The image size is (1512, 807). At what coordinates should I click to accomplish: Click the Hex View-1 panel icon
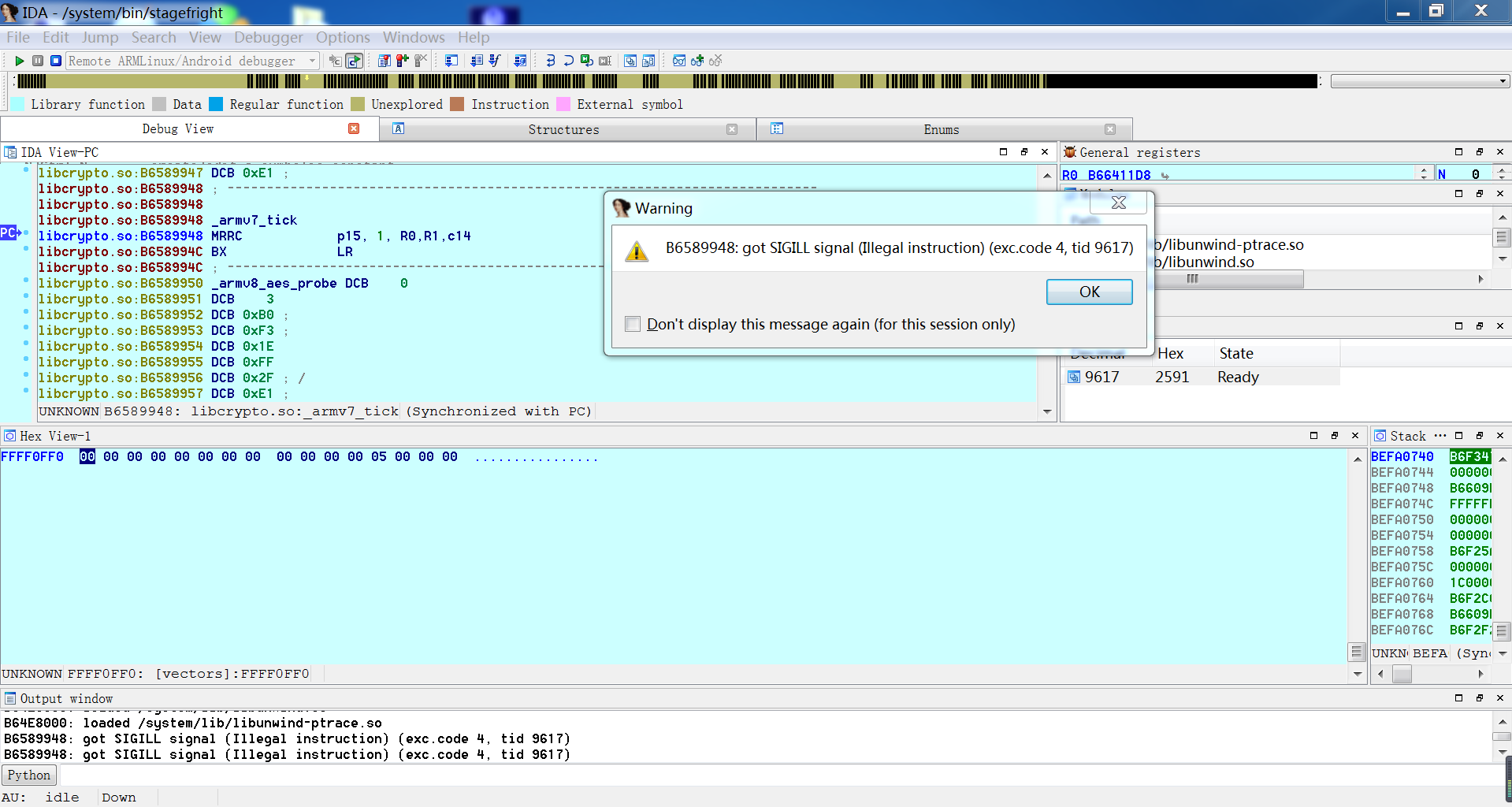(10, 436)
